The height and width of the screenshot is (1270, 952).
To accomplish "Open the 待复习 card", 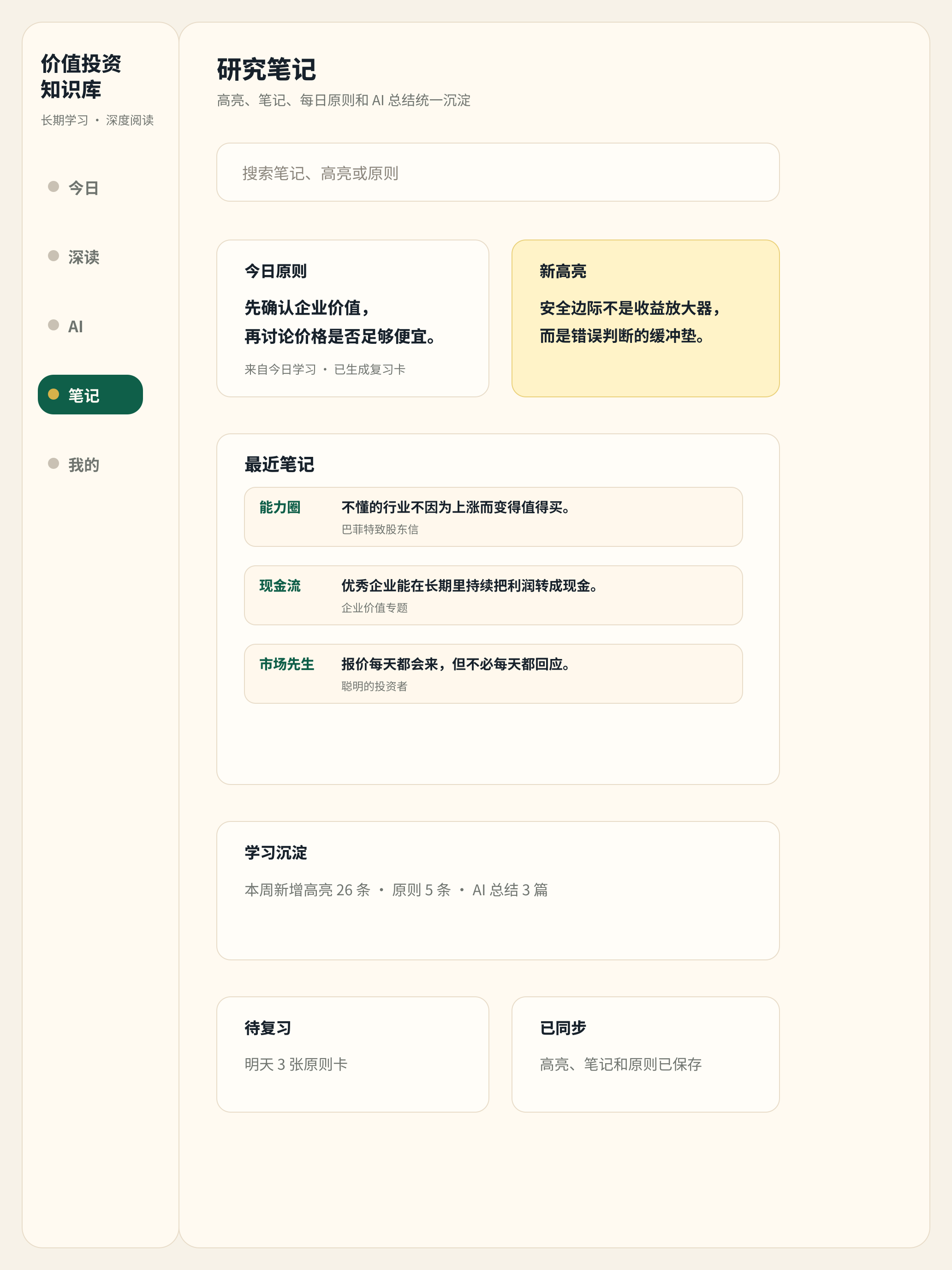I will (352, 1054).
